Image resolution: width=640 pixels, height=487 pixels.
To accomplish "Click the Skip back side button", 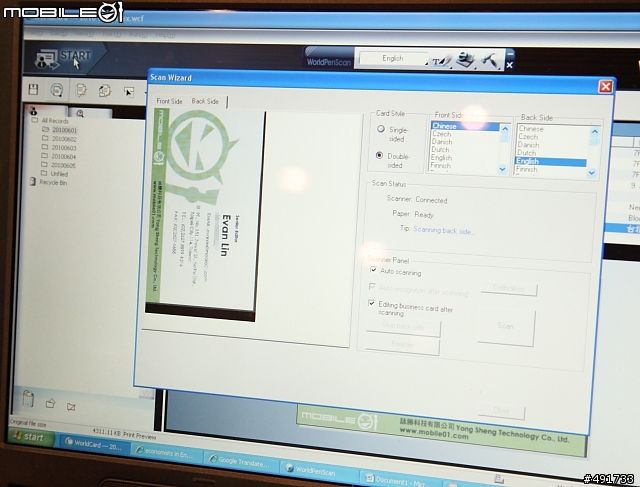I will 403,327.
